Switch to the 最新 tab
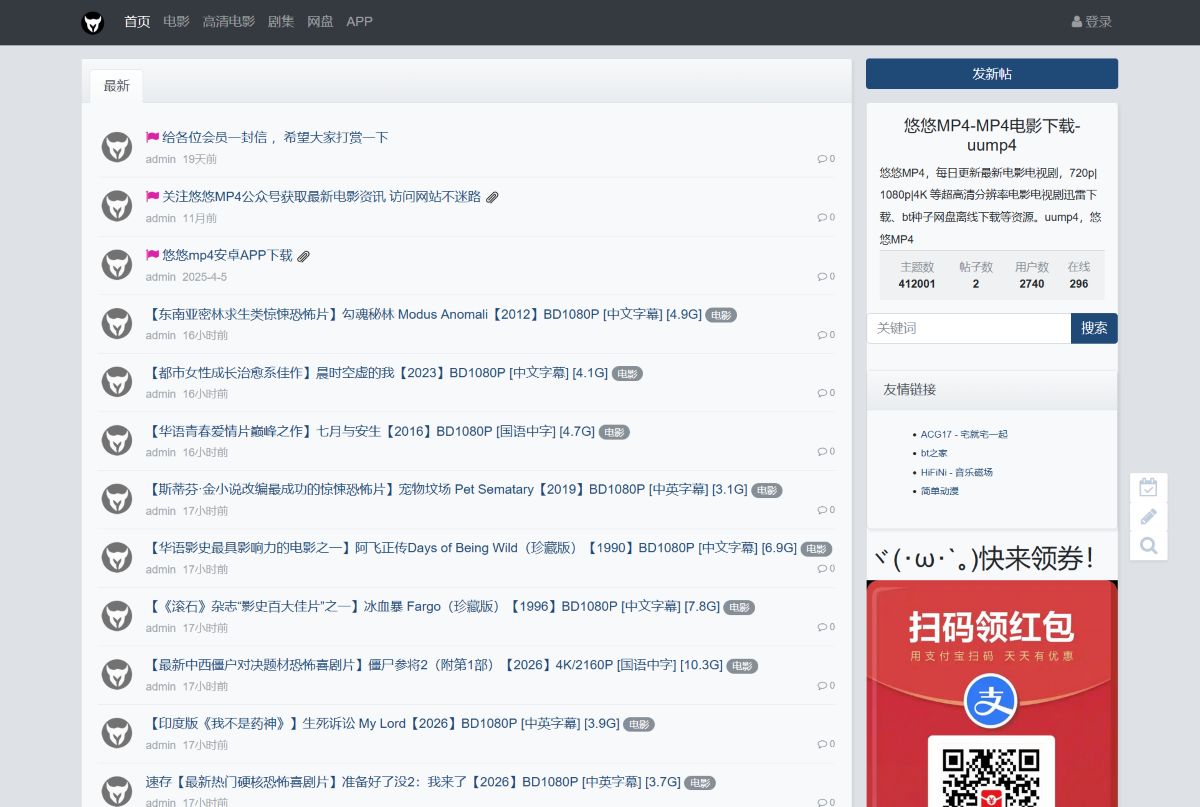The image size is (1200, 807). (116, 86)
